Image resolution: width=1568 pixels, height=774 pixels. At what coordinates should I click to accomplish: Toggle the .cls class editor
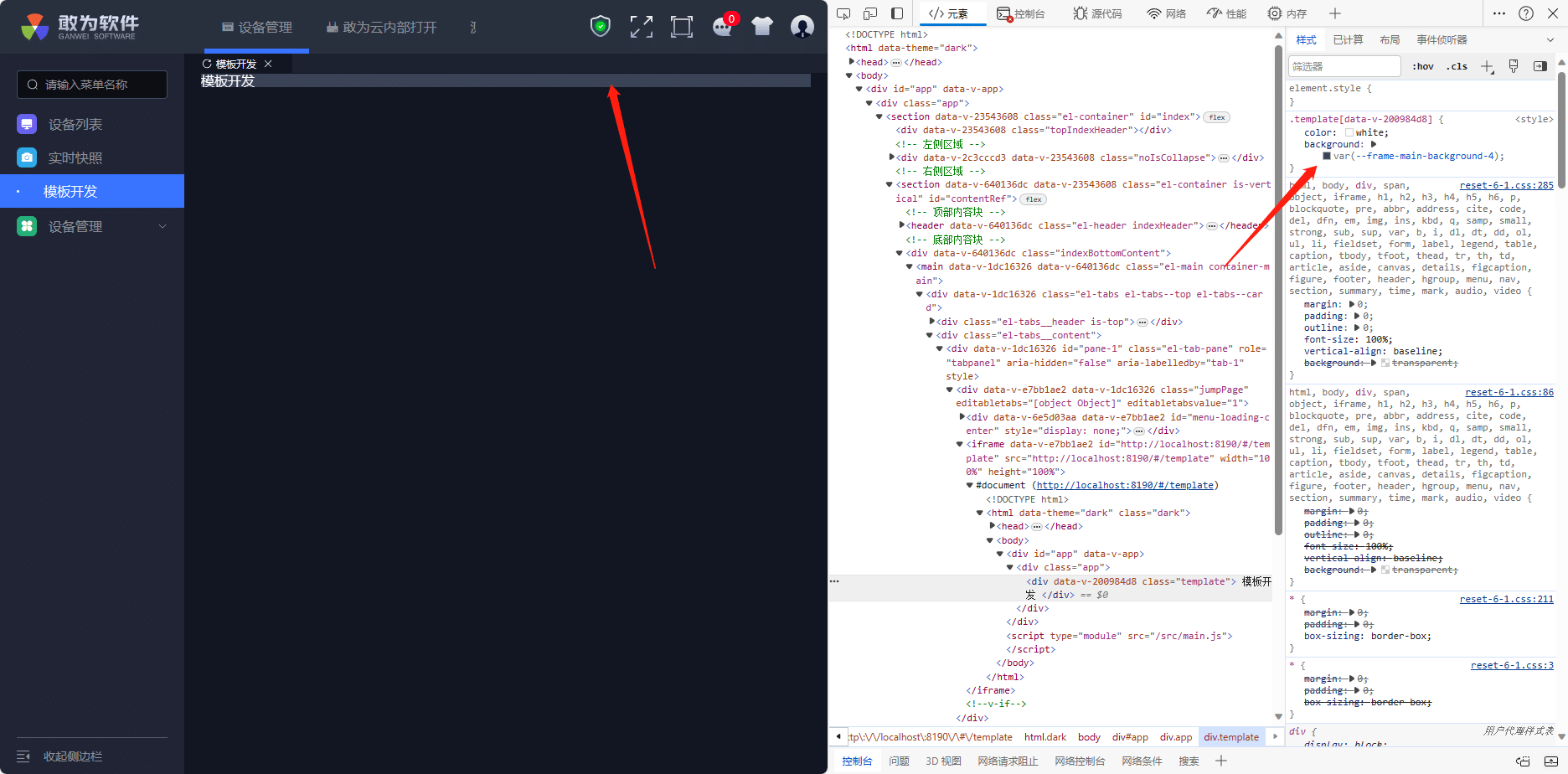point(1457,66)
